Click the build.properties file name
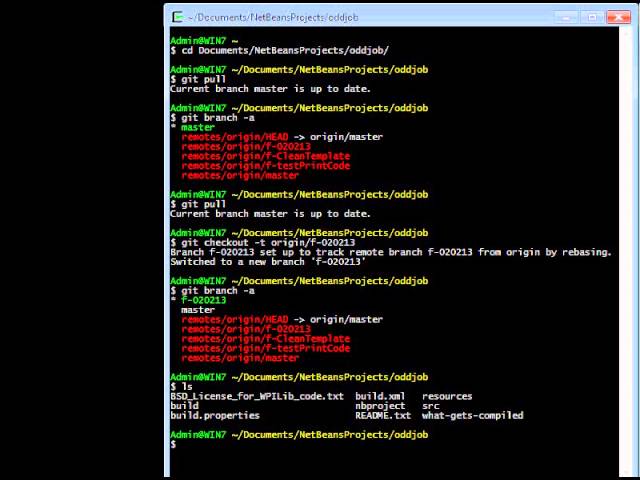Viewport: 640px width, 480px height. click(x=215, y=416)
